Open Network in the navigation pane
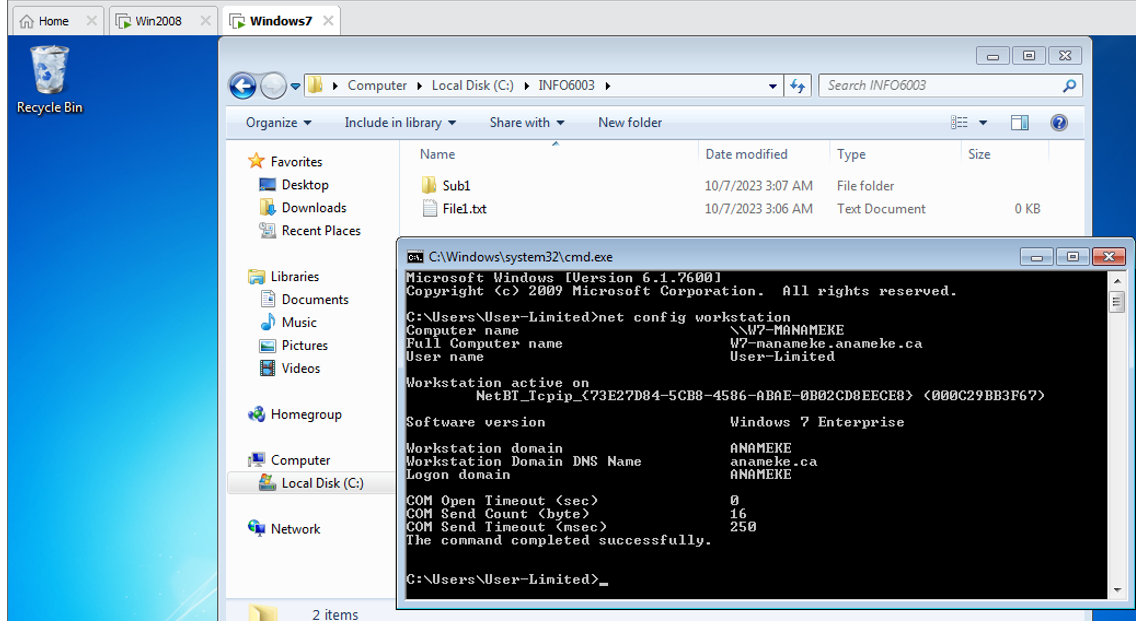1137x621 pixels. point(295,528)
